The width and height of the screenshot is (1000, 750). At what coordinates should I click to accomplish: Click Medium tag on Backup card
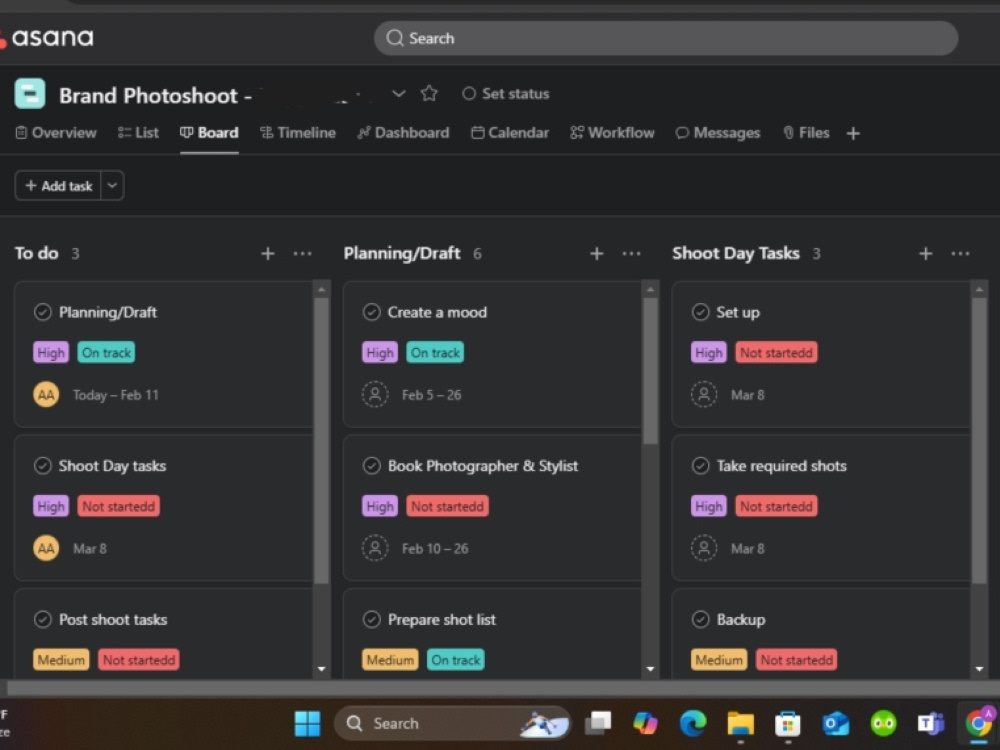pyautogui.click(x=719, y=660)
